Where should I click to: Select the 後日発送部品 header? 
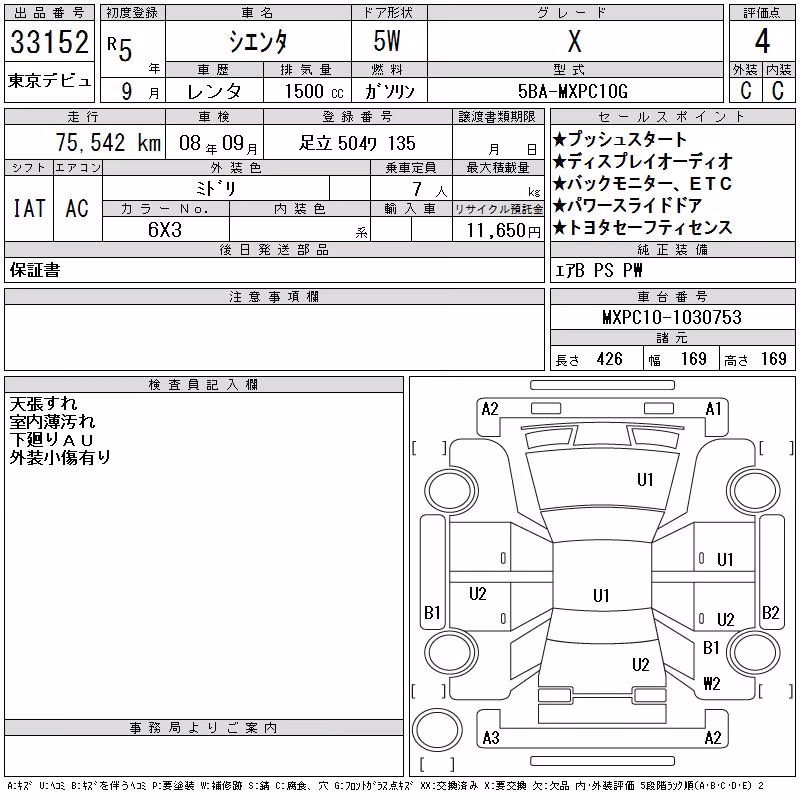click(x=274, y=249)
